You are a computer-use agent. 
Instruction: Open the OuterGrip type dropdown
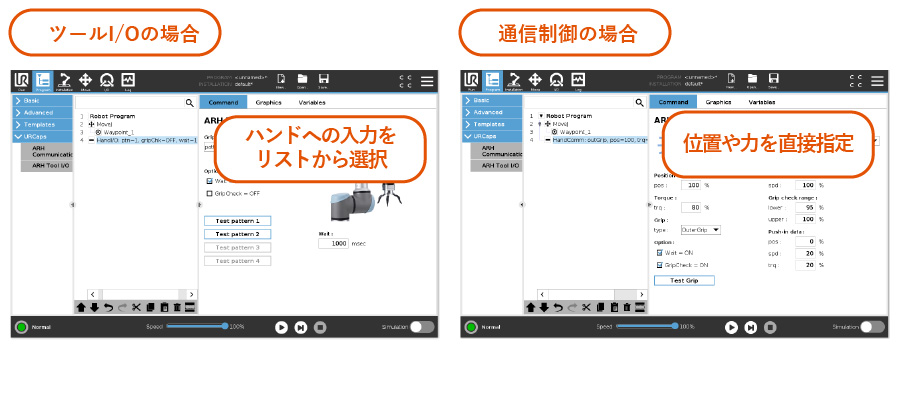click(x=700, y=230)
